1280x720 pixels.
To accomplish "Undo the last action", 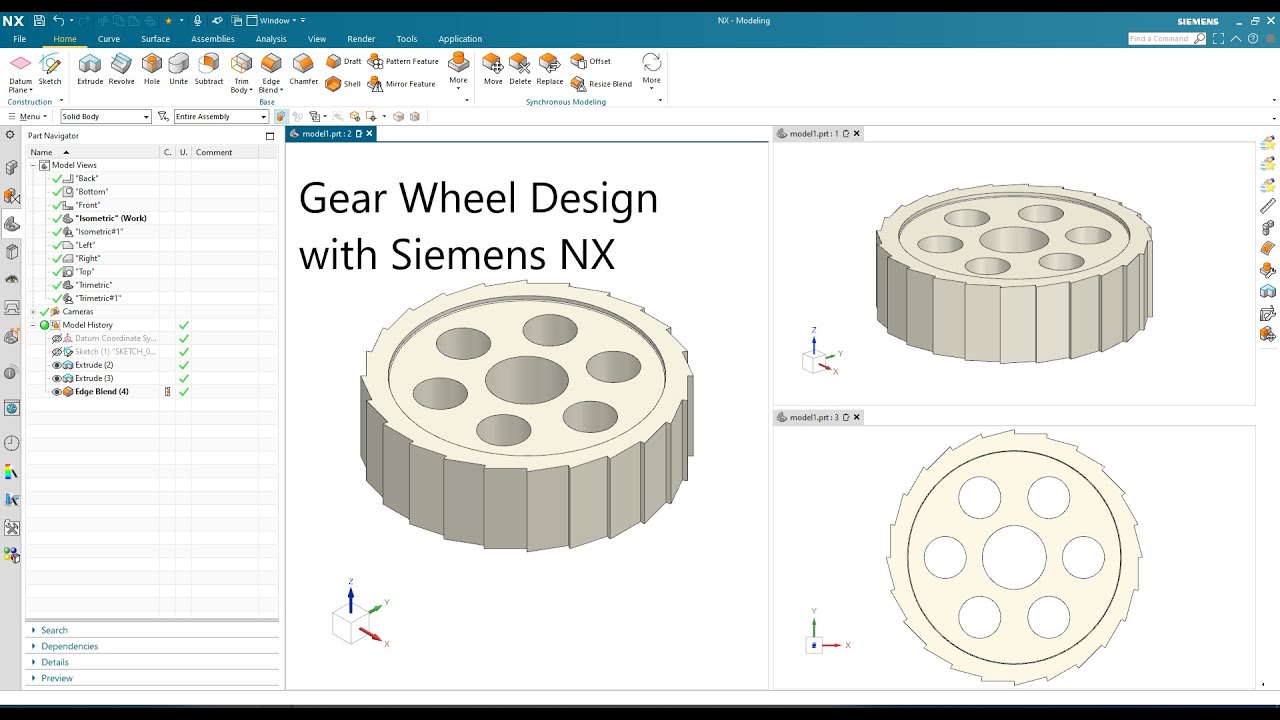I will (59, 20).
